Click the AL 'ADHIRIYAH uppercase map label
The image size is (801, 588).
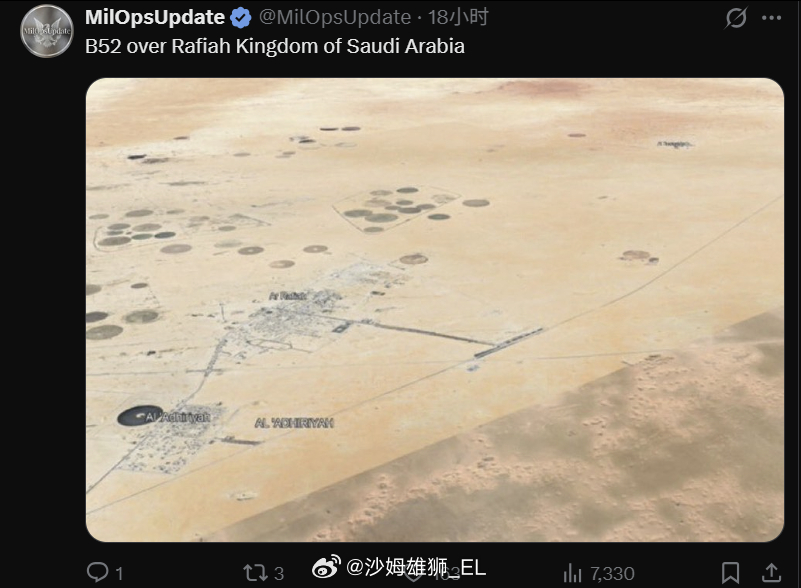coord(294,423)
